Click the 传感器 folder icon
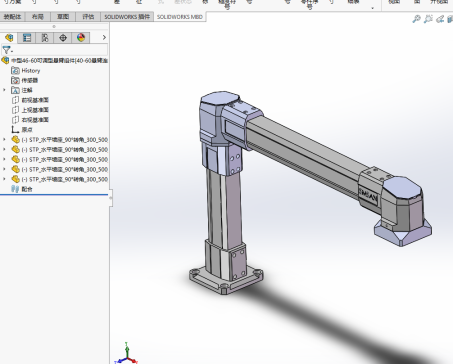 [15, 80]
